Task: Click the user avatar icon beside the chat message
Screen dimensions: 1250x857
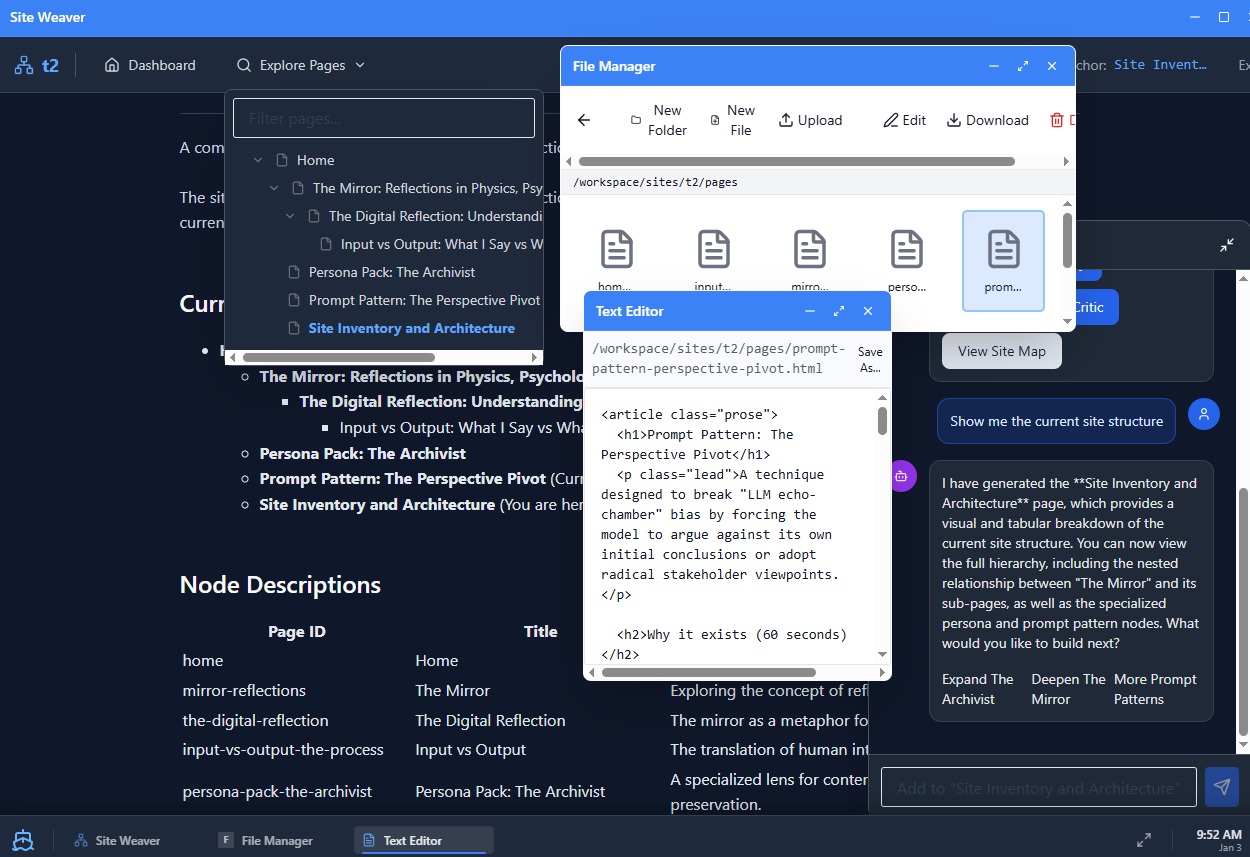Action: click(x=1203, y=413)
